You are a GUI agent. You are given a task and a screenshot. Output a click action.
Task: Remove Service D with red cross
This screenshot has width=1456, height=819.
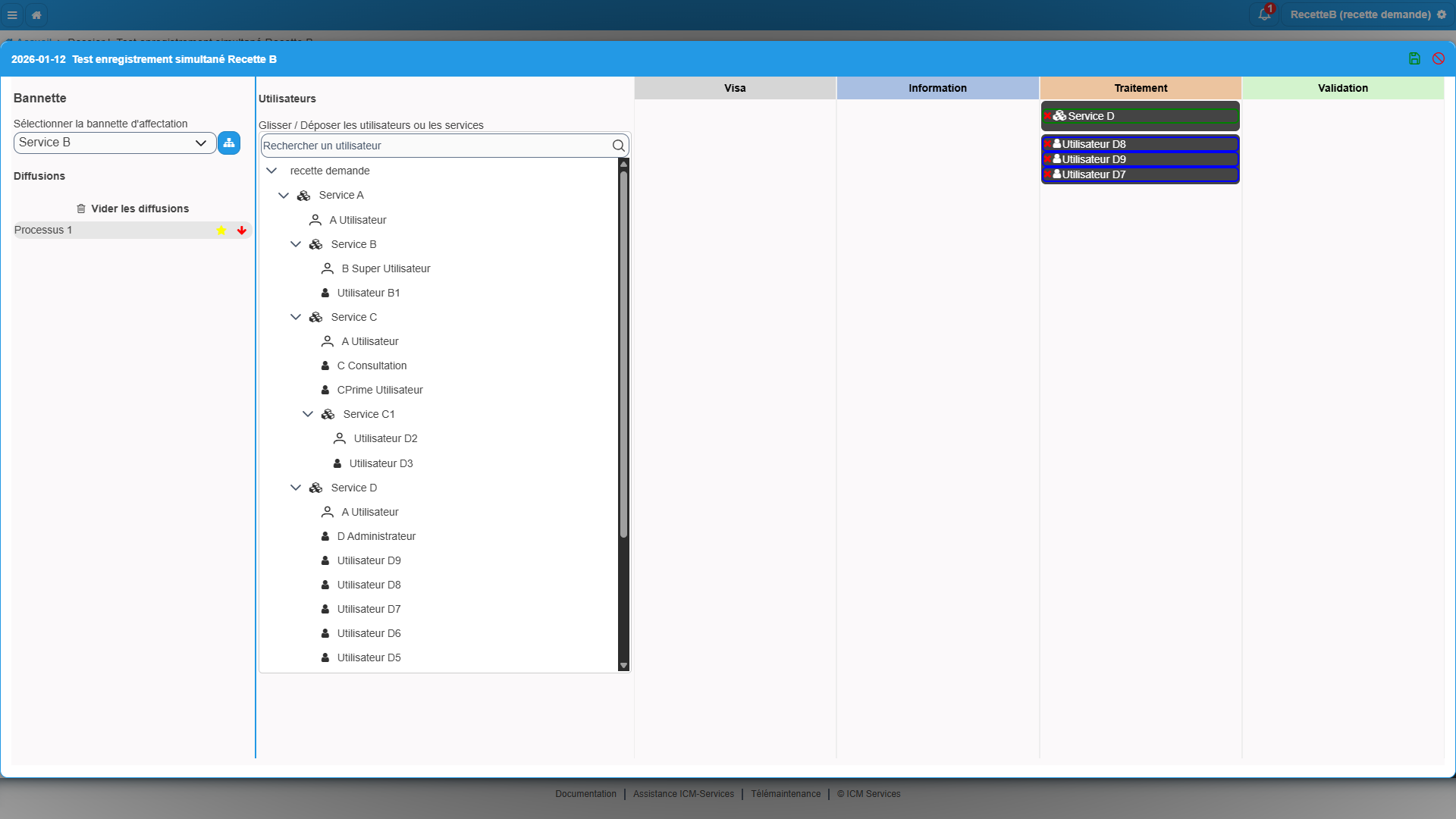click(x=1047, y=116)
